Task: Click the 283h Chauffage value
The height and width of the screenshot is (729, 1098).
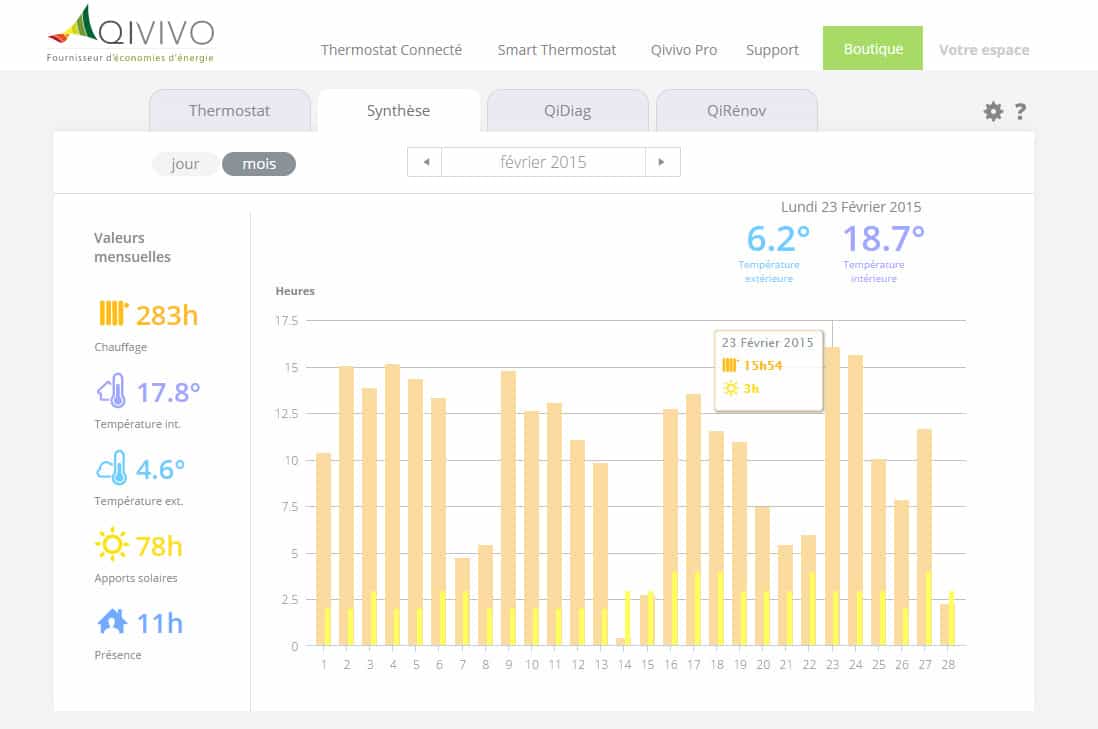Action: coord(167,315)
